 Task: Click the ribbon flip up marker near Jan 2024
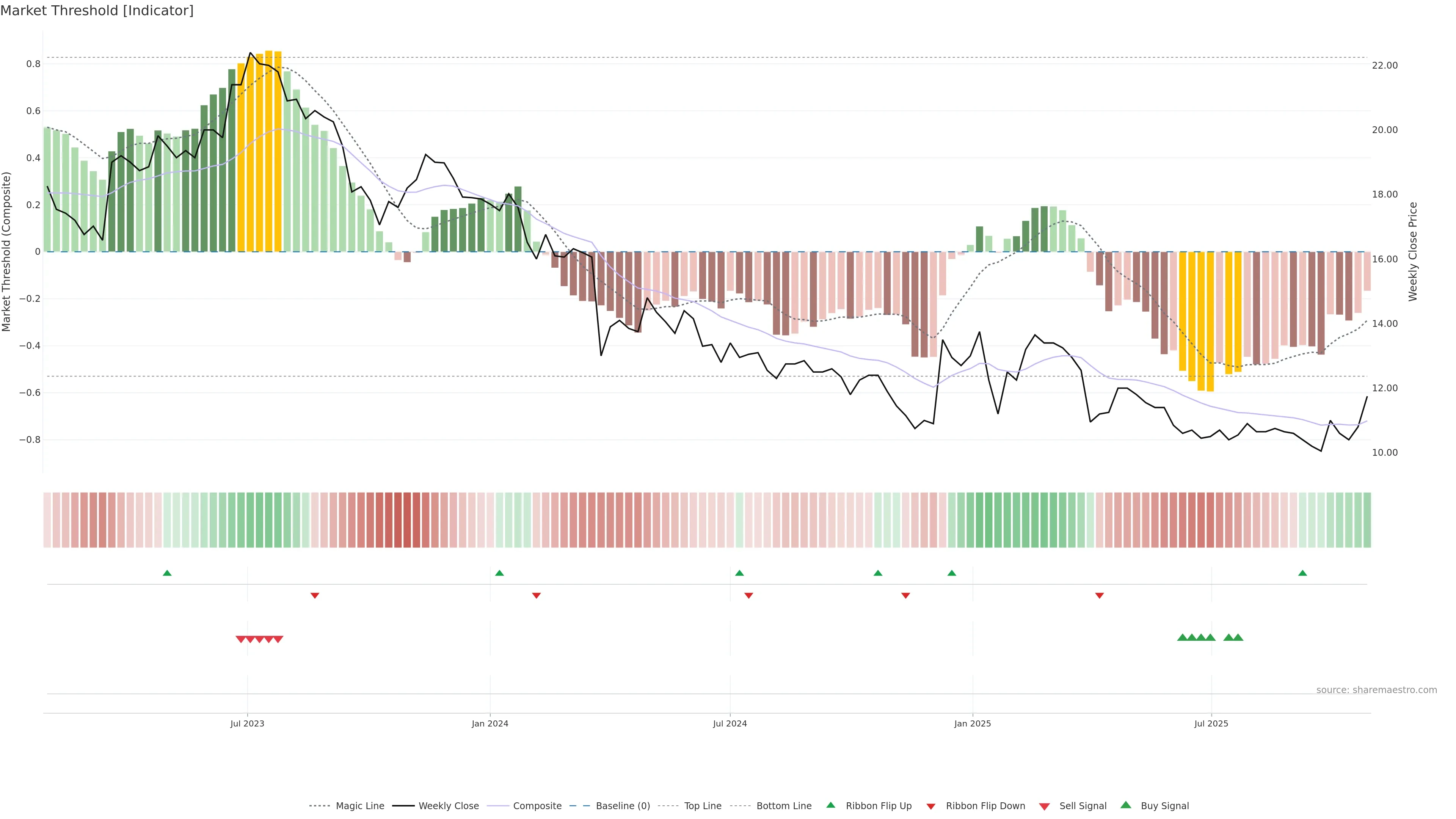(499, 573)
